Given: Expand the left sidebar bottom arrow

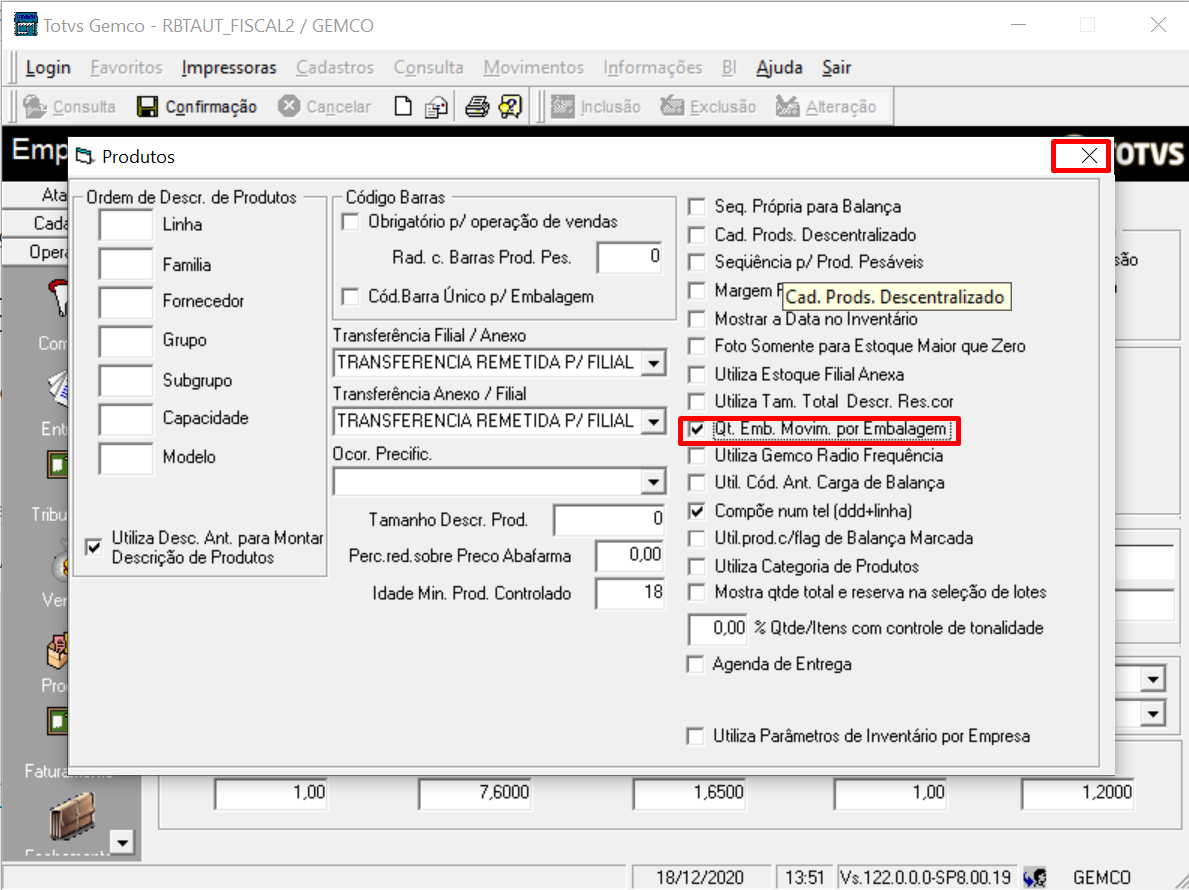Looking at the screenshot, I should click(x=122, y=841).
